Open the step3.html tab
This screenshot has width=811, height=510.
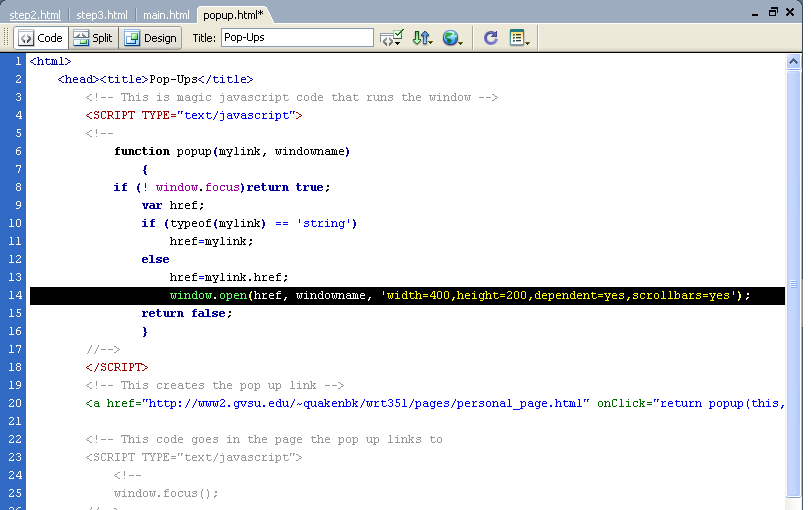[x=102, y=15]
